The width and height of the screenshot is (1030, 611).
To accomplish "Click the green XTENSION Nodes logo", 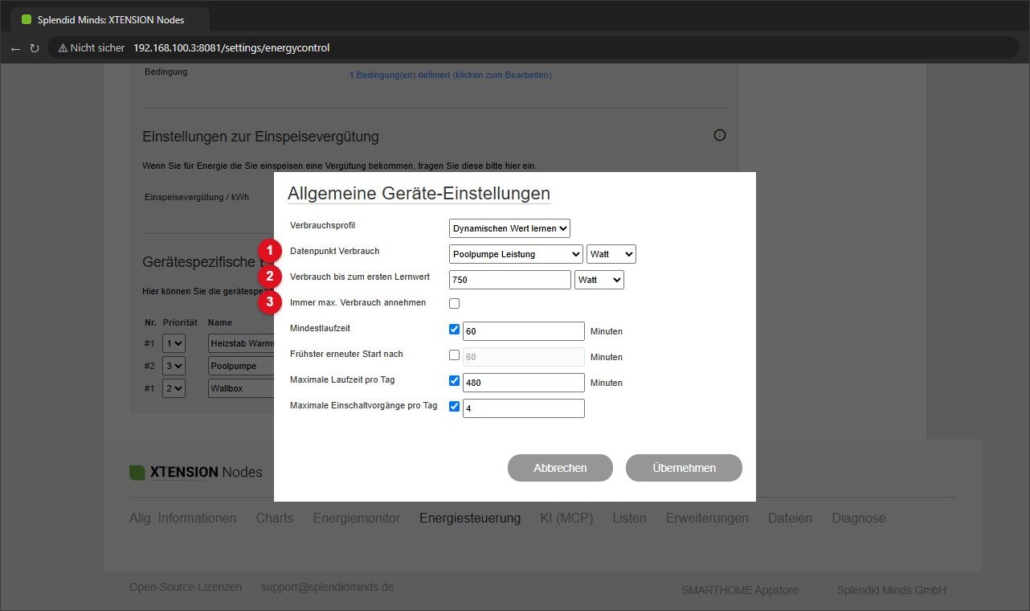I will 137,472.
